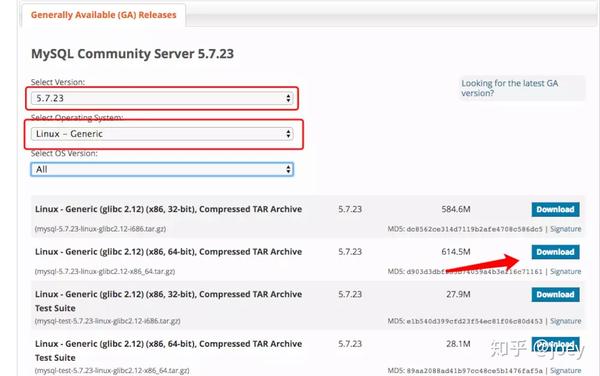Download the 614.5M x86 64-bit TAR Archive

coord(555,252)
